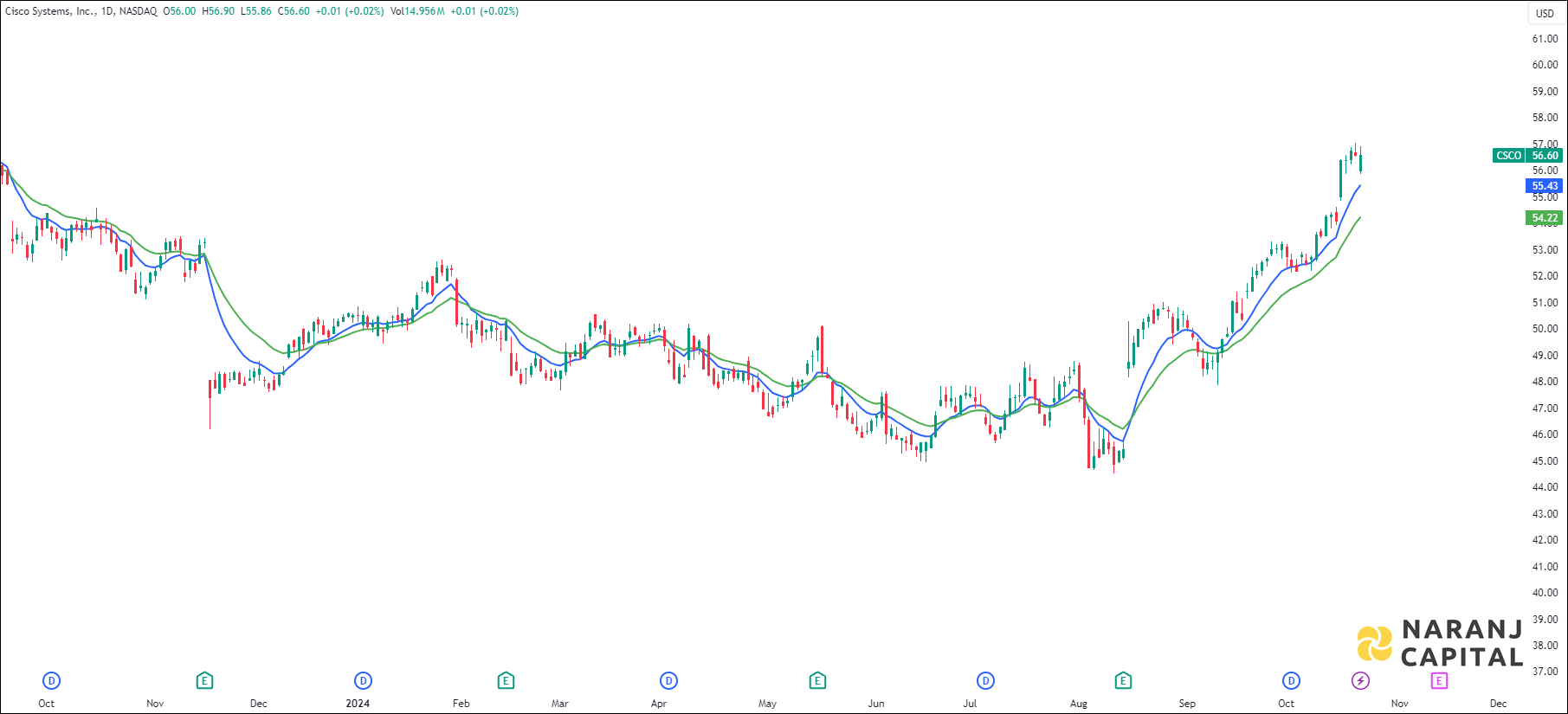The height and width of the screenshot is (714, 1568).
Task: Click the 50.00 price axis label
Action: [1545, 329]
